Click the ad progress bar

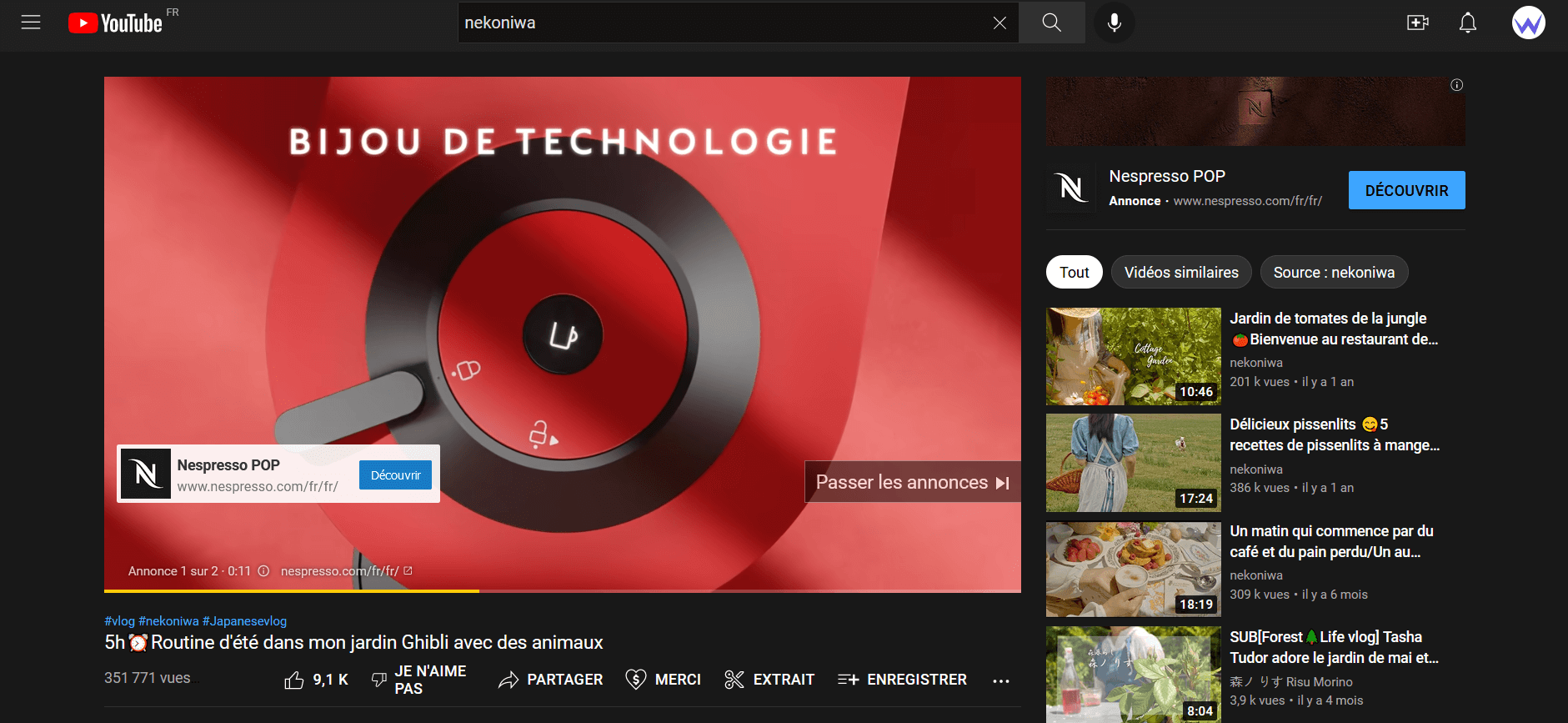click(x=562, y=590)
